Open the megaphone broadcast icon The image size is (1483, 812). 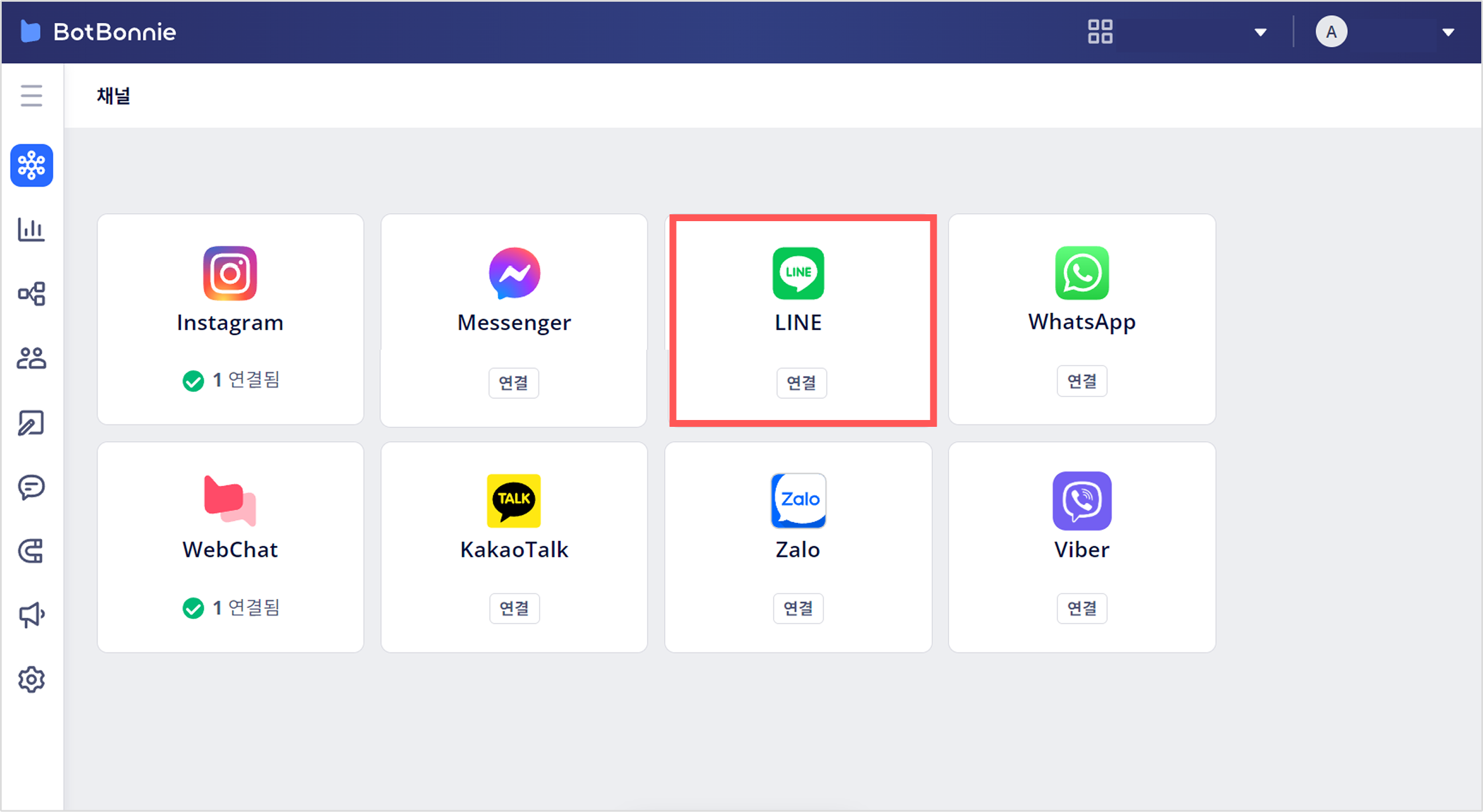tap(31, 615)
